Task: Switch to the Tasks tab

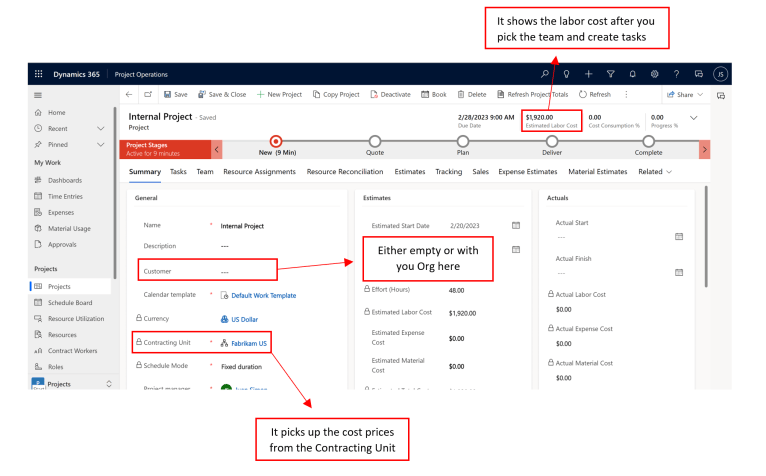Action: (x=178, y=172)
